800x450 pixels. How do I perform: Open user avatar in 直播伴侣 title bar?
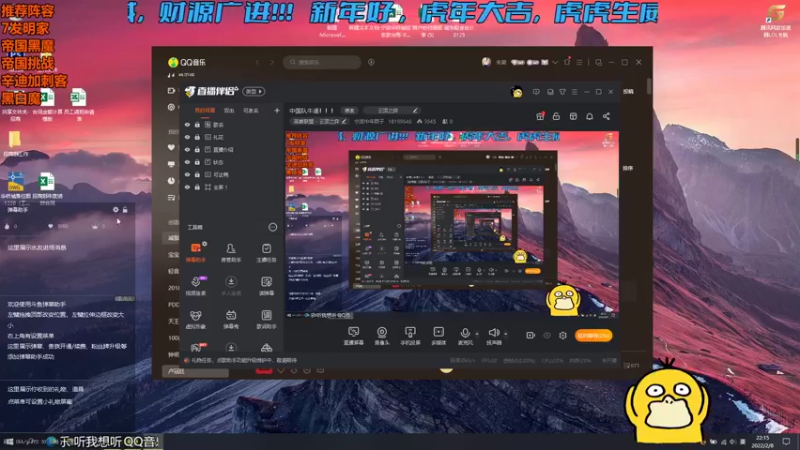(517, 92)
